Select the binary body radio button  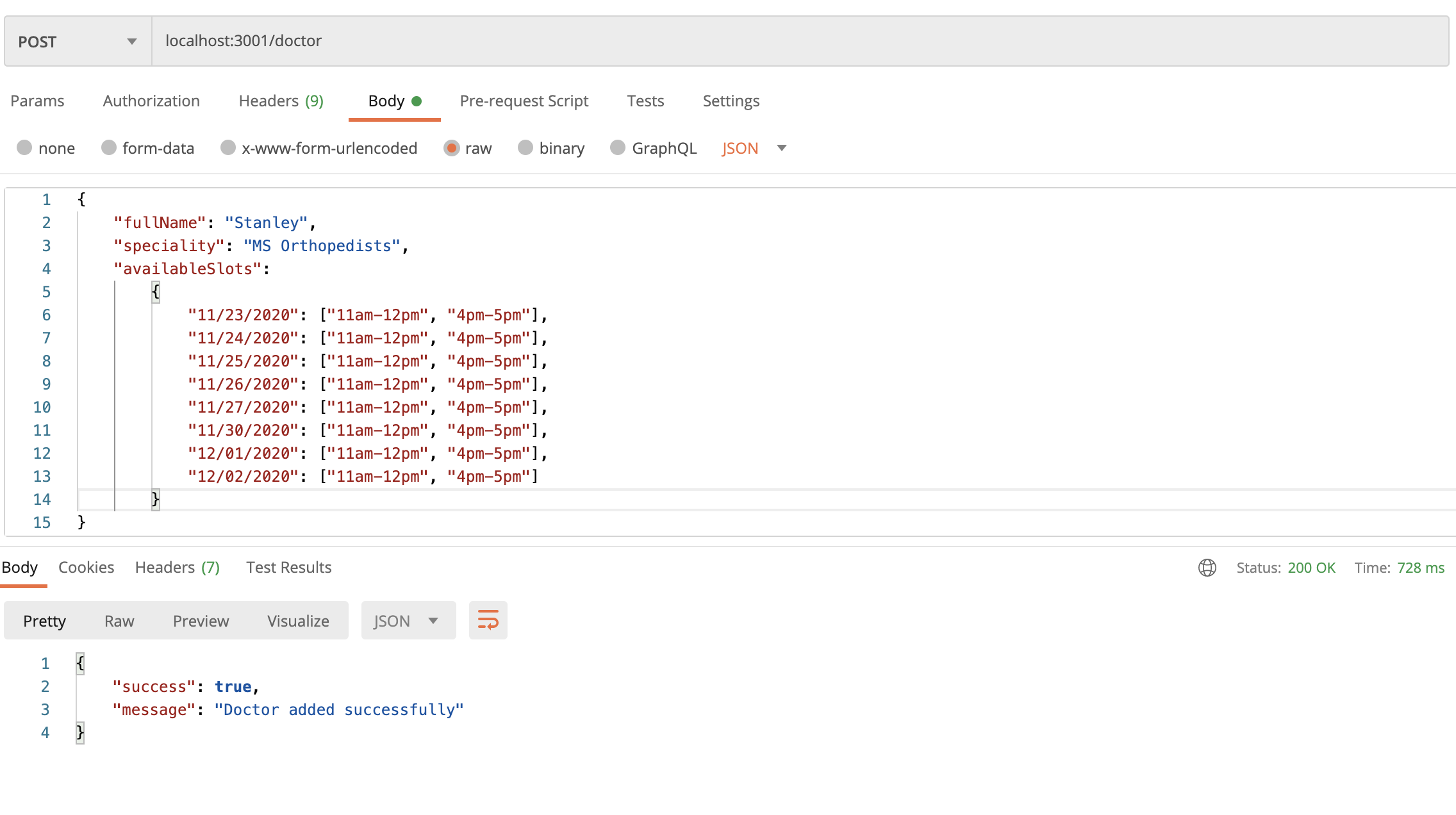pos(525,148)
